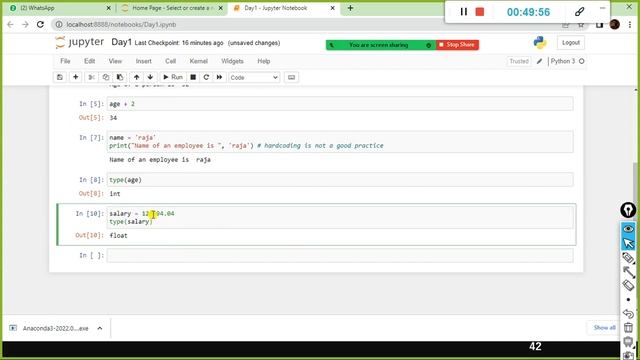Click the Logout button
The height and width of the screenshot is (360, 640).
click(x=571, y=42)
